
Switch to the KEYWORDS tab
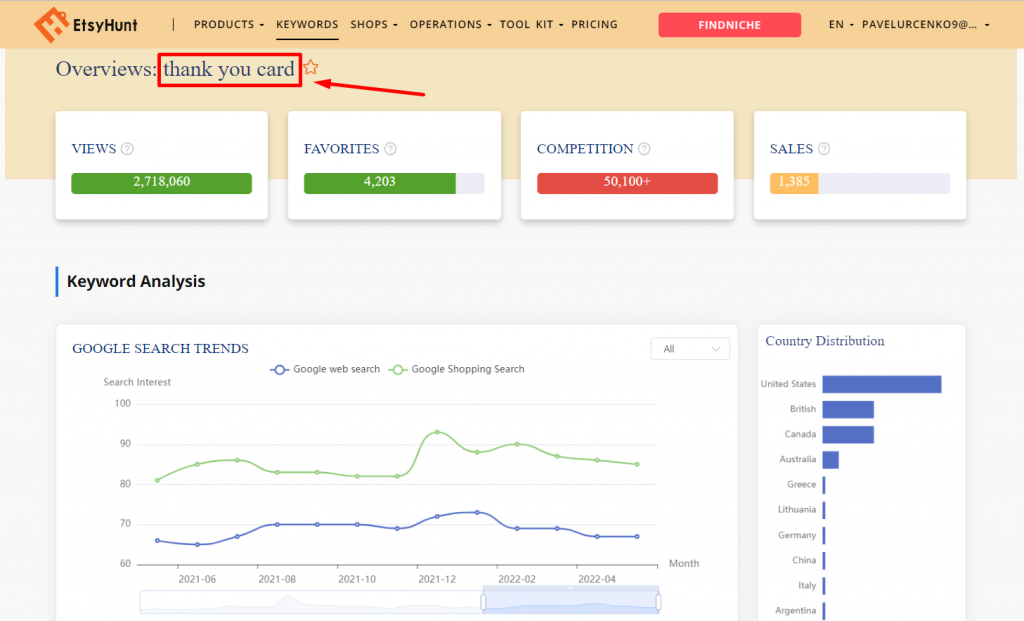coord(307,24)
